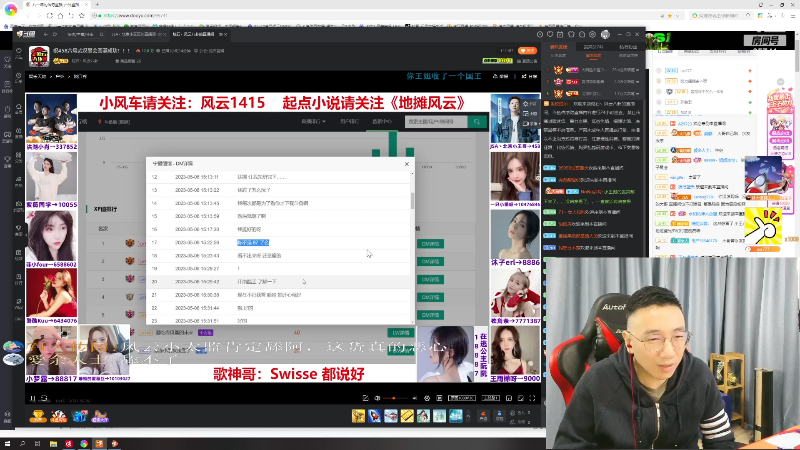The image size is (800, 450).
Task: Go back using Douyu client back arrow
Action: tap(45, 34)
